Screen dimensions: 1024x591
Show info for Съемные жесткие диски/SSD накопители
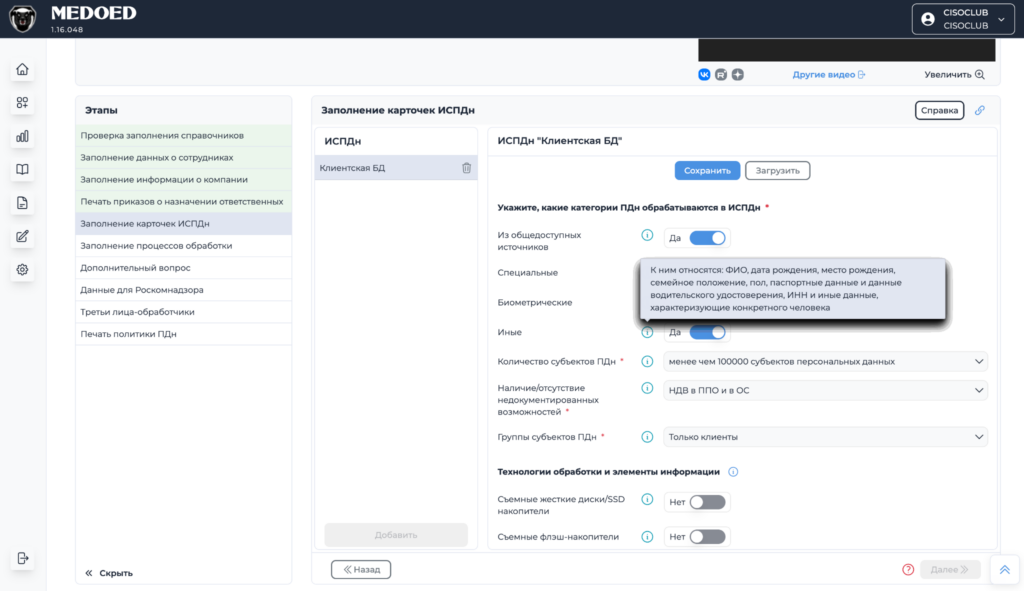coord(647,499)
